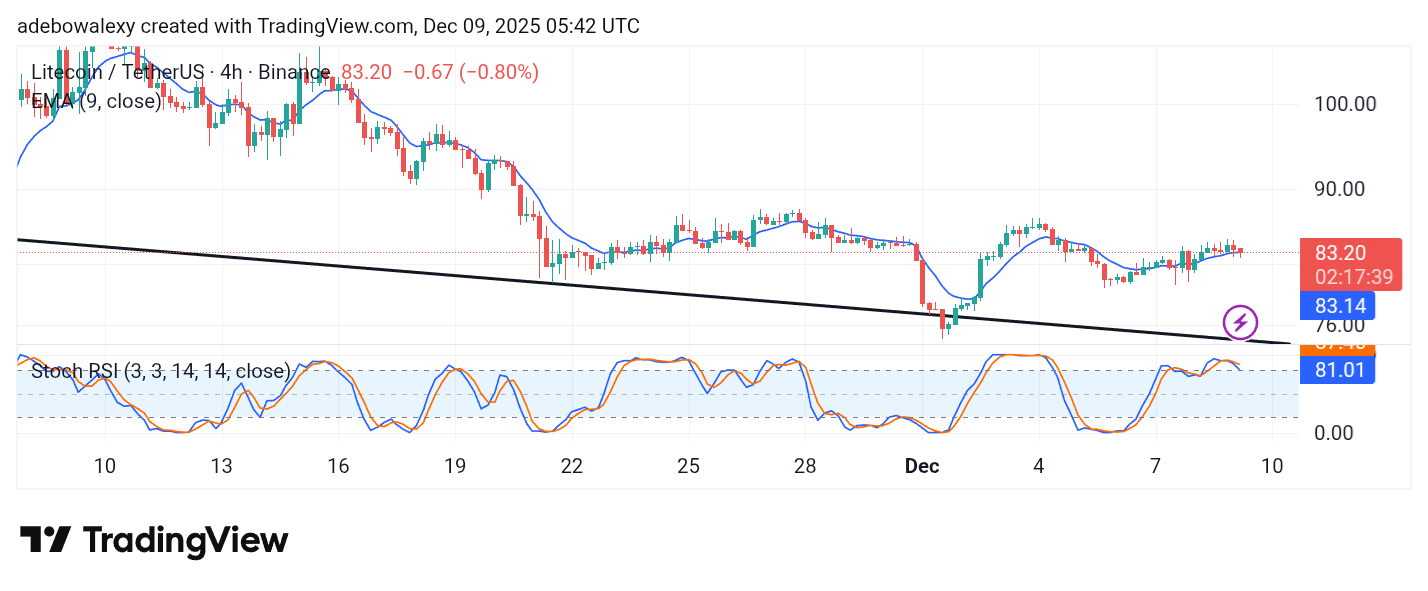The height and width of the screenshot is (591, 1428).
Task: Click the 16 date axis label
Action: coord(338,466)
